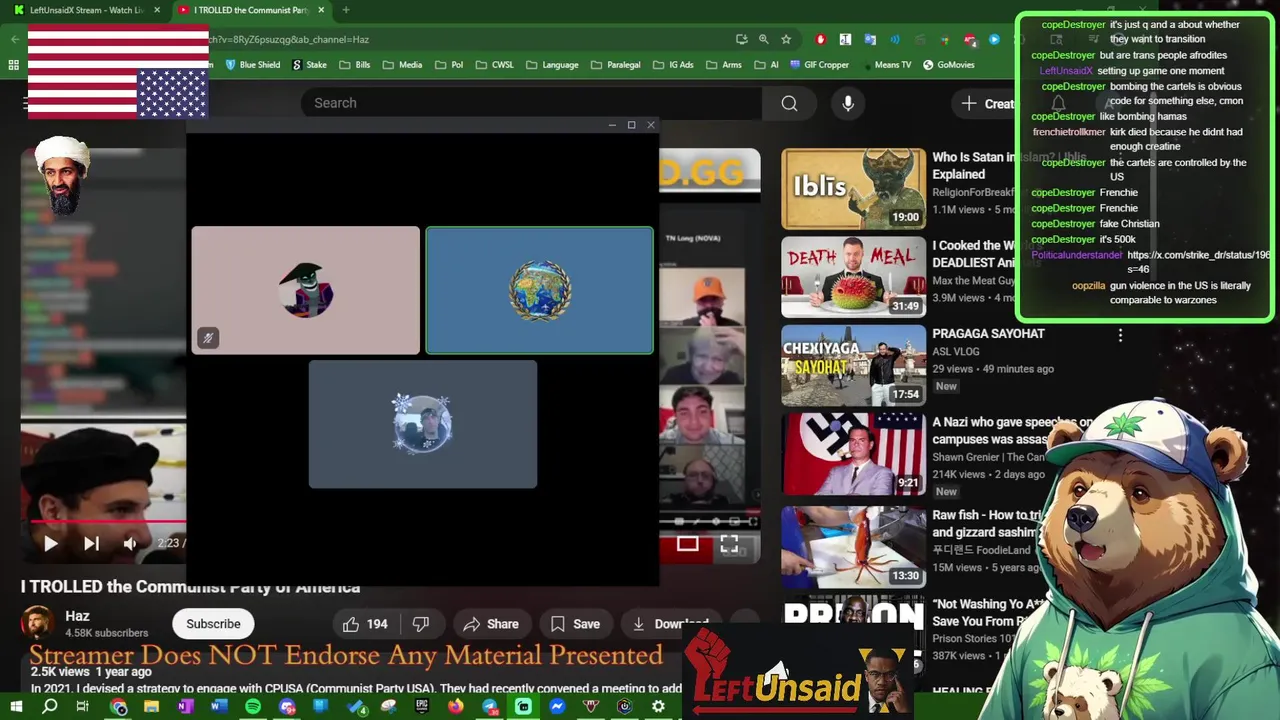Like the video with 194 likes

coord(365,624)
